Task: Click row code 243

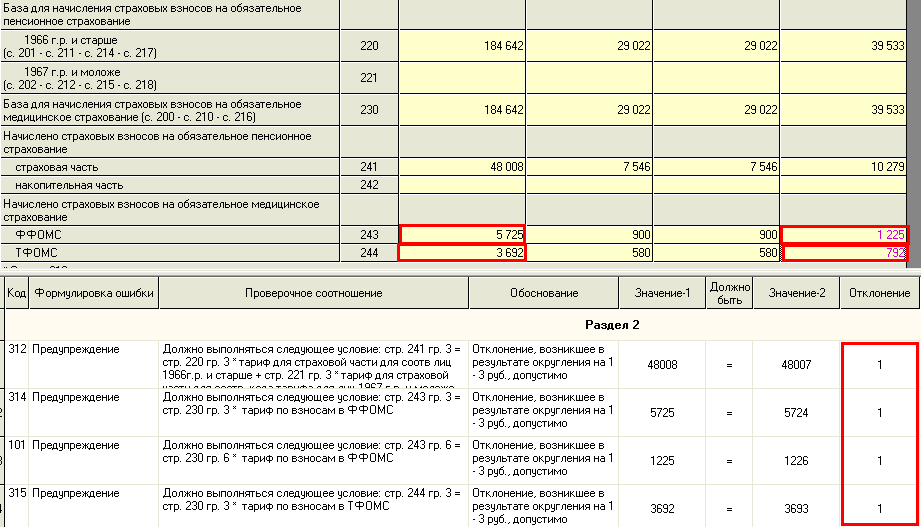Action: 369,234
